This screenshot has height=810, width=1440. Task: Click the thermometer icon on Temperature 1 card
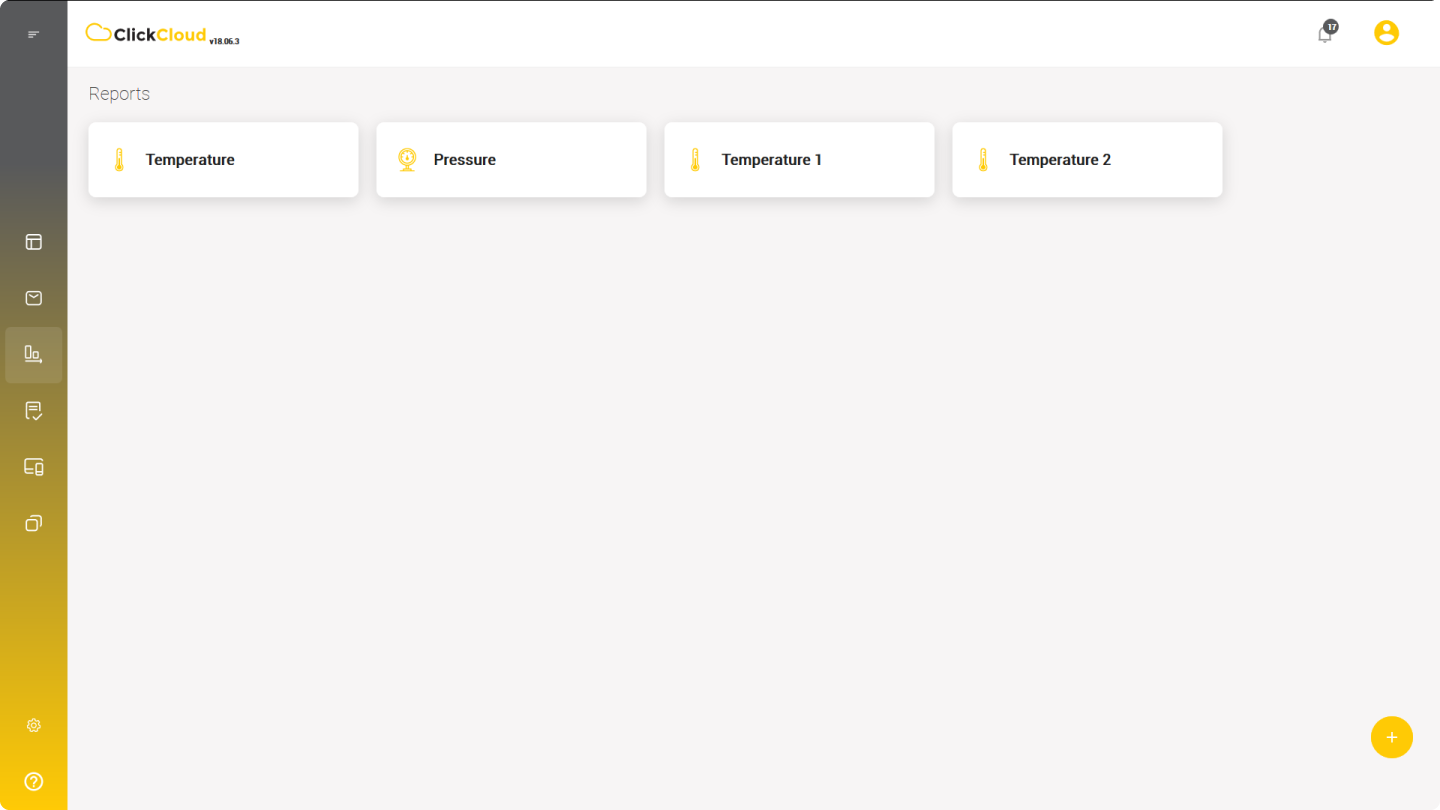pos(695,160)
